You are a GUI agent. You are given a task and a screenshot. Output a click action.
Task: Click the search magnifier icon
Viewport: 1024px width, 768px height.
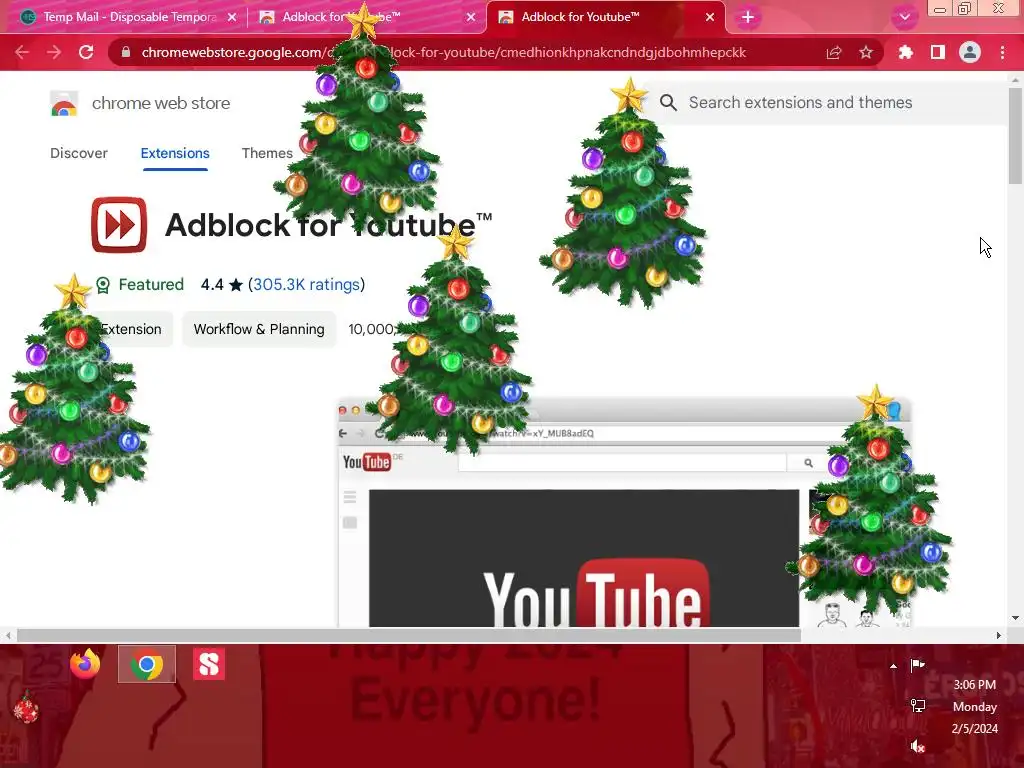pos(668,103)
